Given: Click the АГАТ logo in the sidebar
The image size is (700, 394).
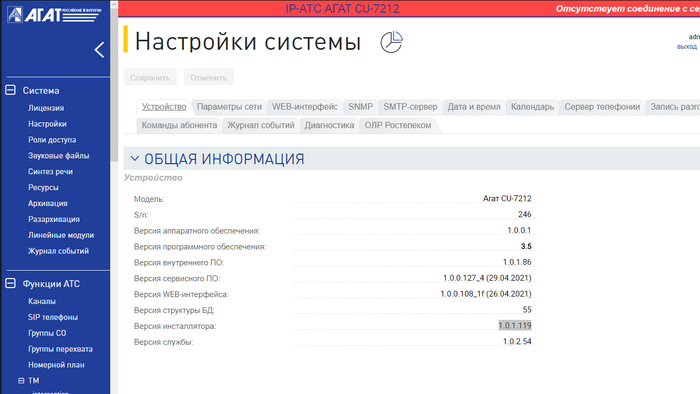Looking at the screenshot, I should pos(54,15).
